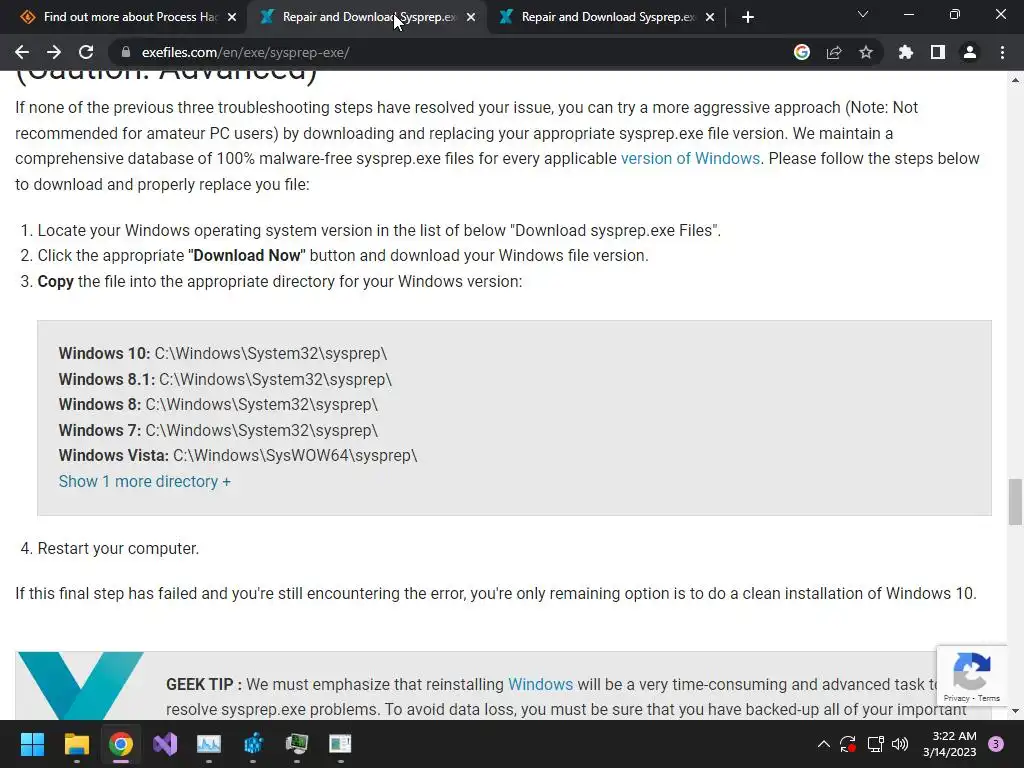Toggle the browser side panel

938,52
